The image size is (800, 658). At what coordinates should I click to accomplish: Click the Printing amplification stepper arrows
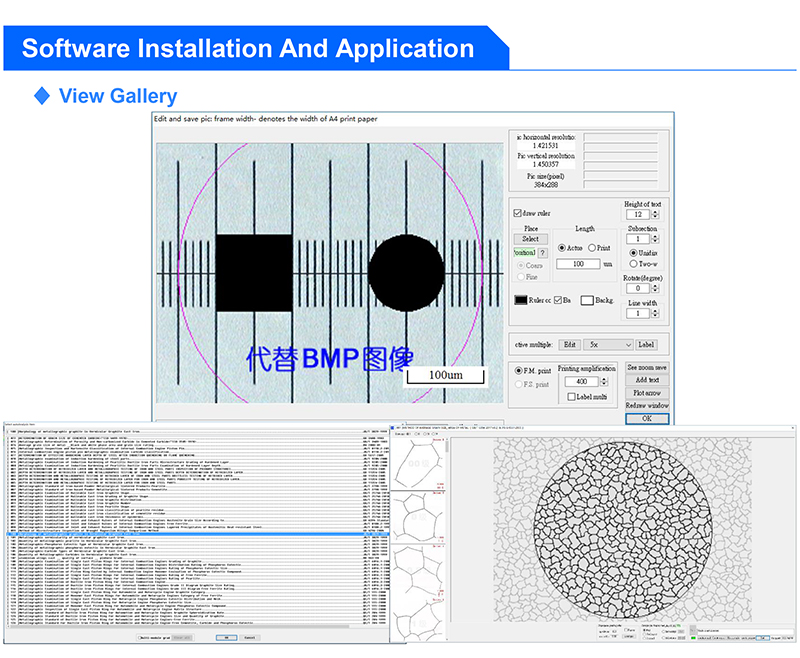pyautogui.click(x=604, y=382)
